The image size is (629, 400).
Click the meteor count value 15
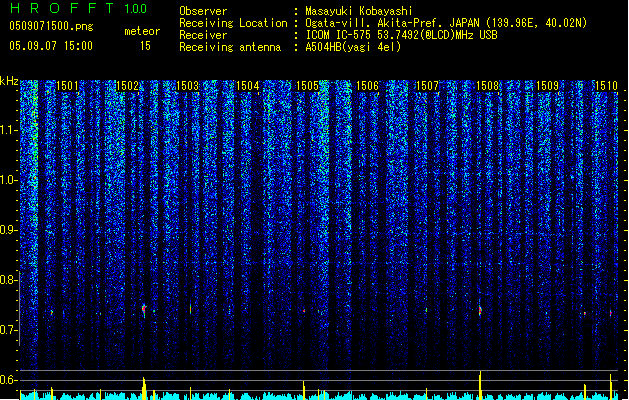click(145, 46)
